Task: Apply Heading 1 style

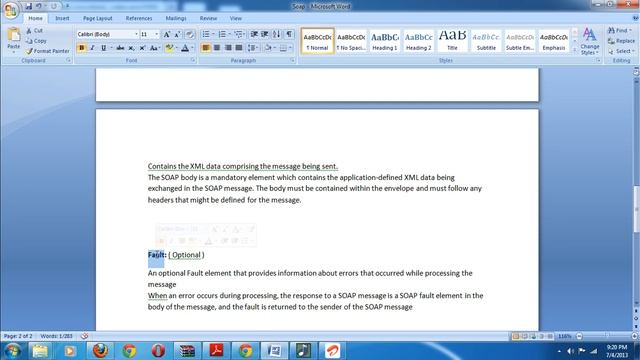Action: pos(384,41)
